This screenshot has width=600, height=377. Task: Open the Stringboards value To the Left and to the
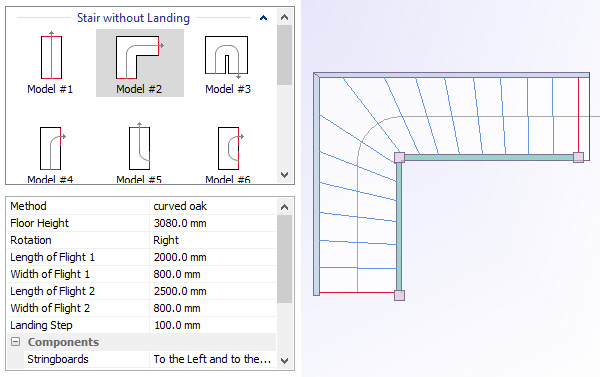pyautogui.click(x=213, y=359)
